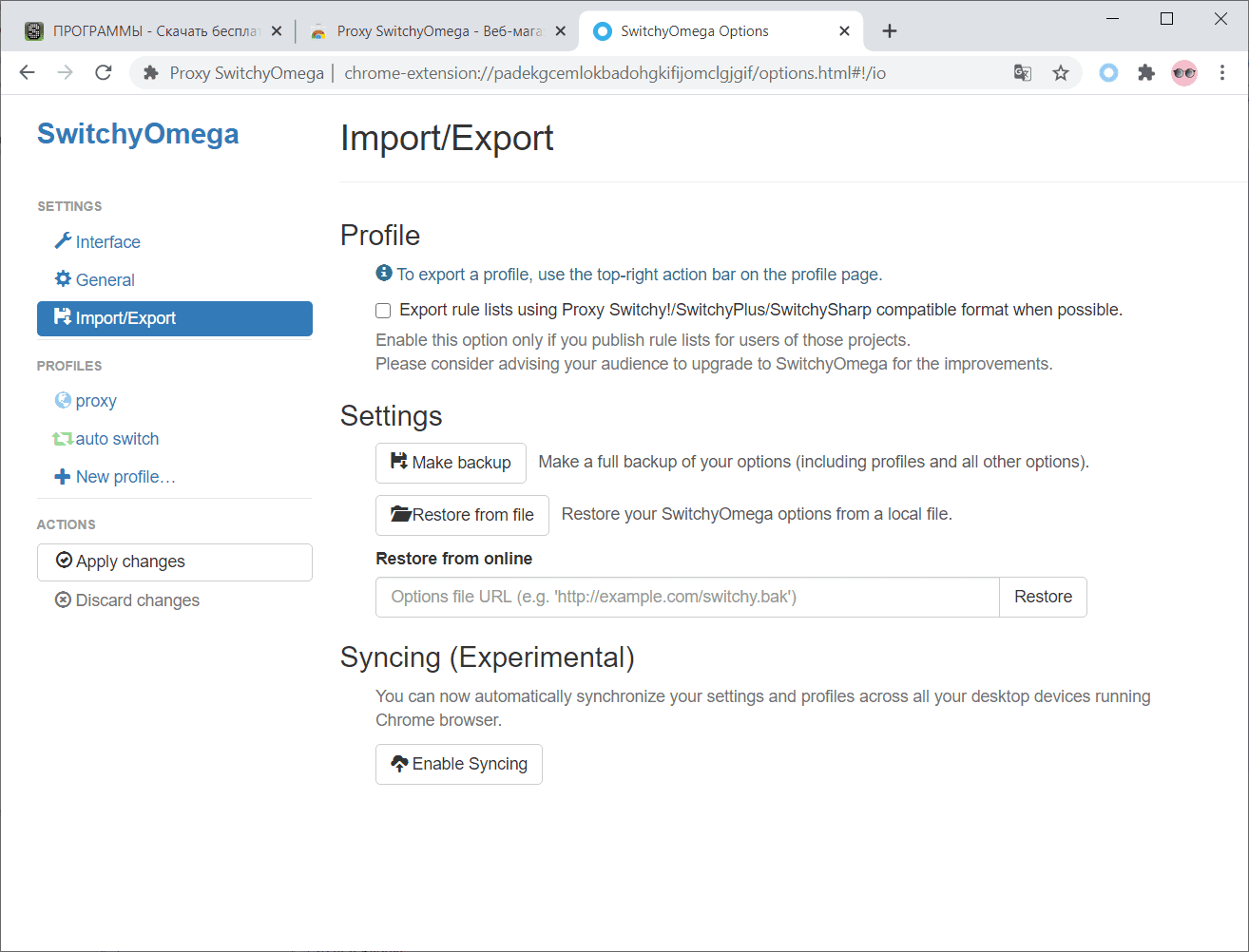
Task: Select the auto switch profile
Action: click(x=117, y=439)
